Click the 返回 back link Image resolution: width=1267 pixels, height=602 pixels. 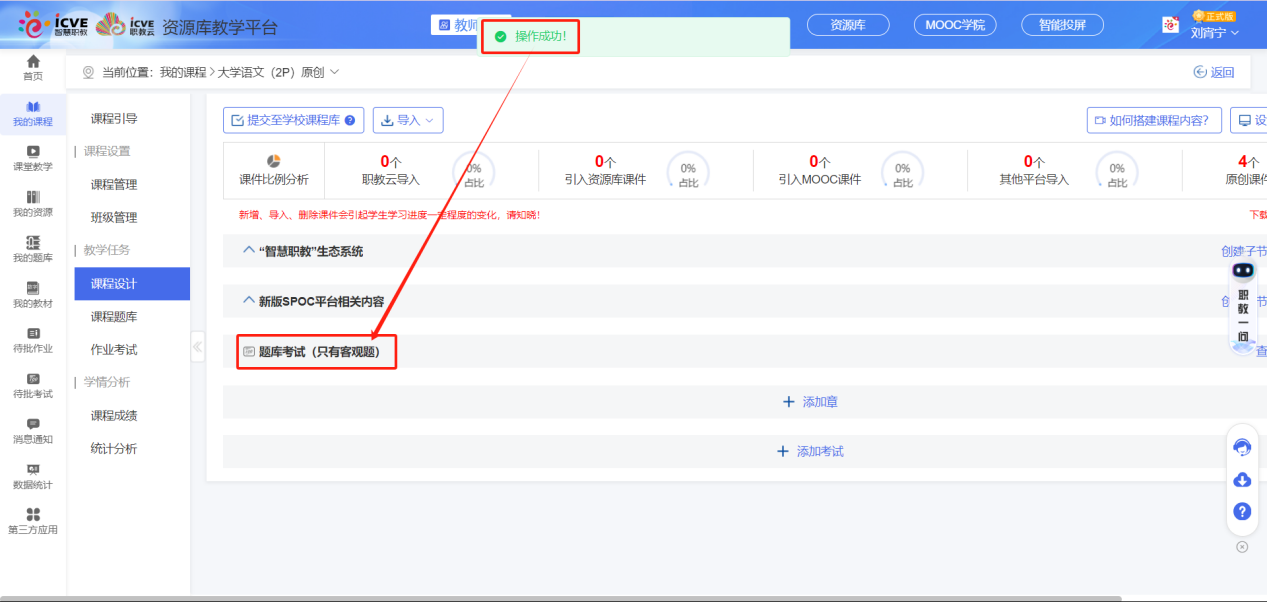(x=1214, y=72)
